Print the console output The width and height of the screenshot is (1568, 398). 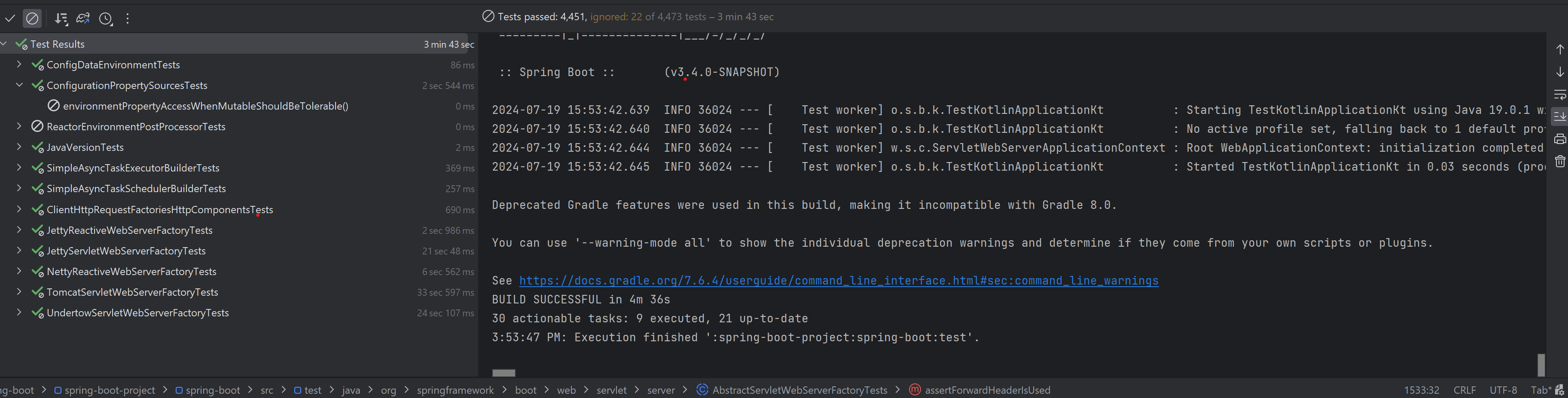point(1559,139)
